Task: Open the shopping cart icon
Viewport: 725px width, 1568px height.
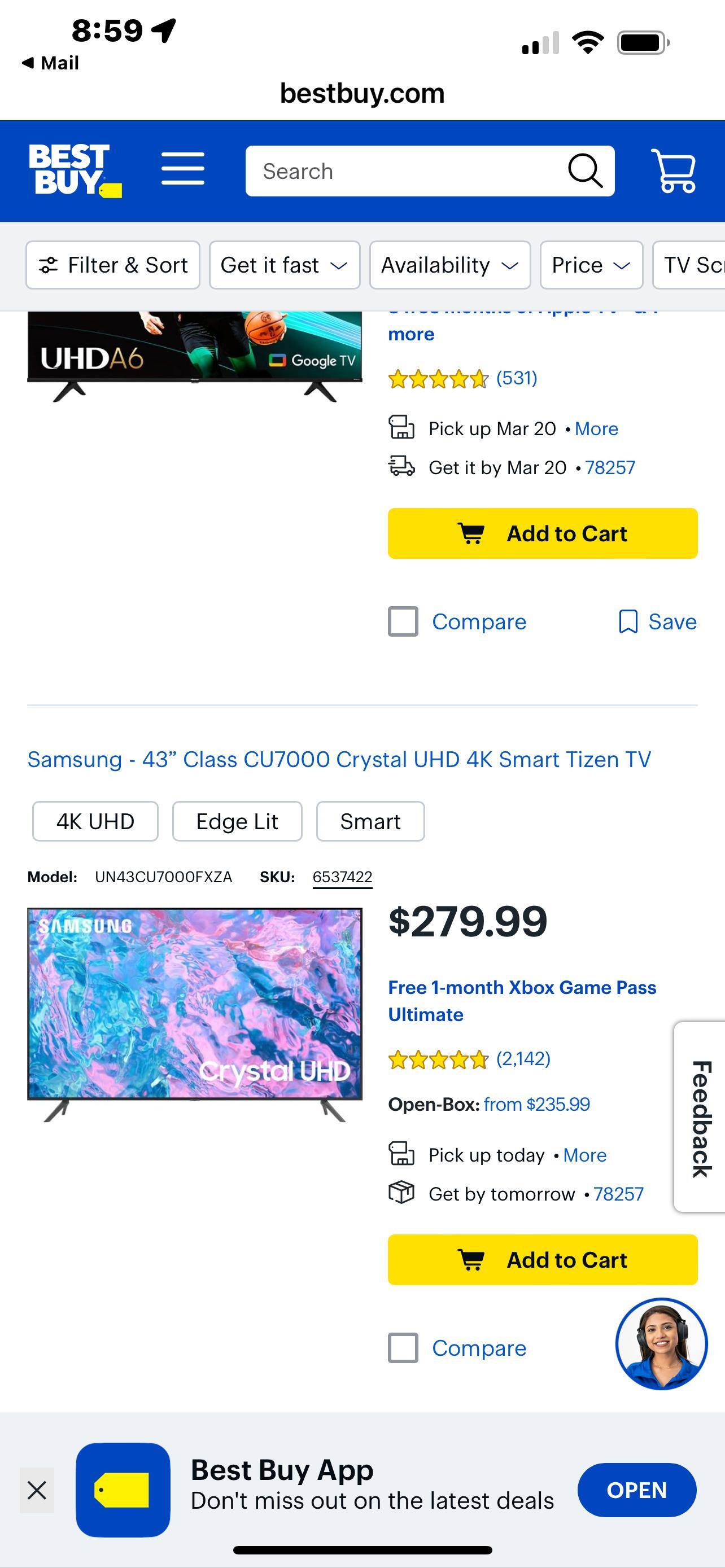Action: coord(673,170)
